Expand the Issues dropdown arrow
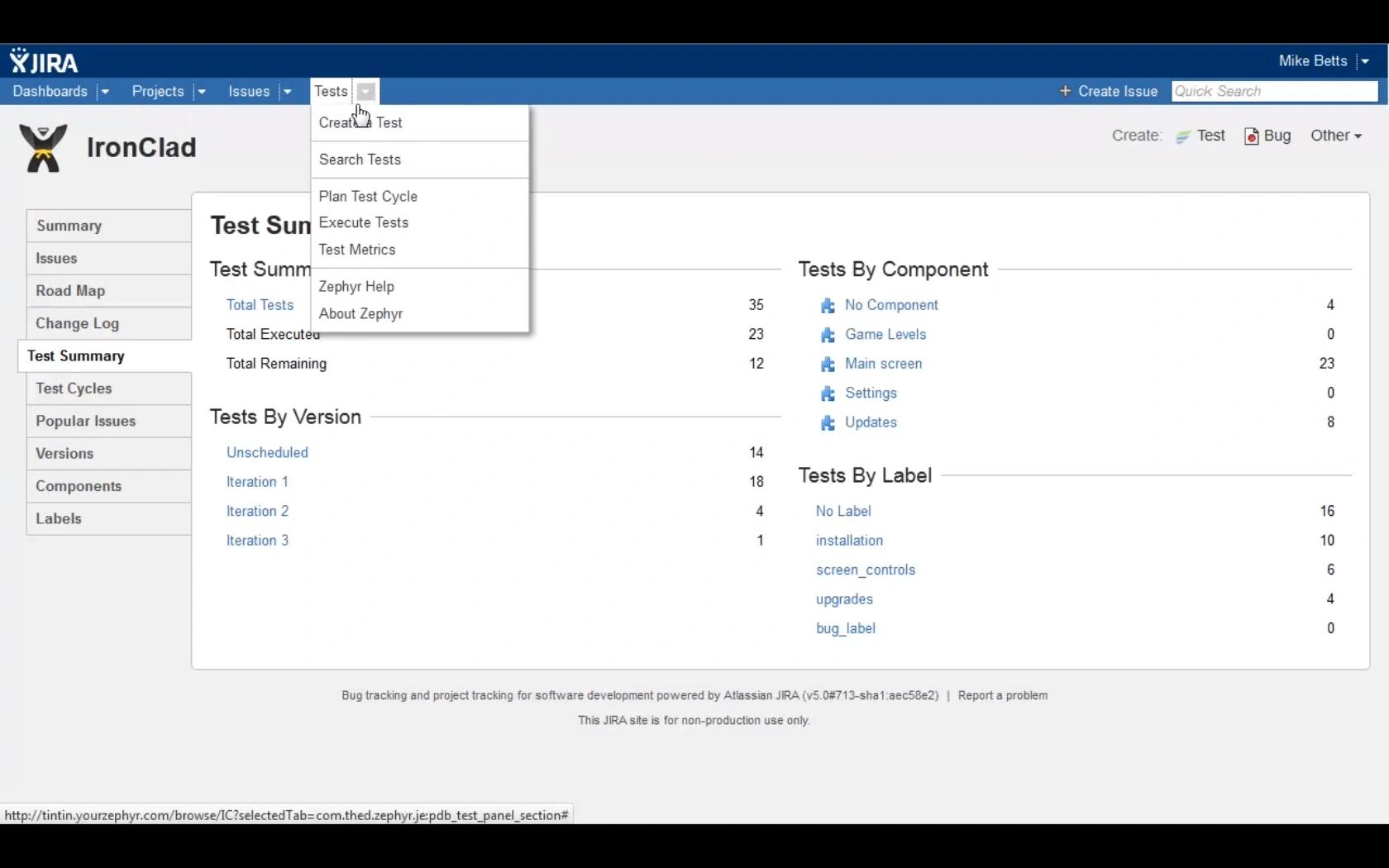This screenshot has width=1389, height=868. [x=287, y=92]
